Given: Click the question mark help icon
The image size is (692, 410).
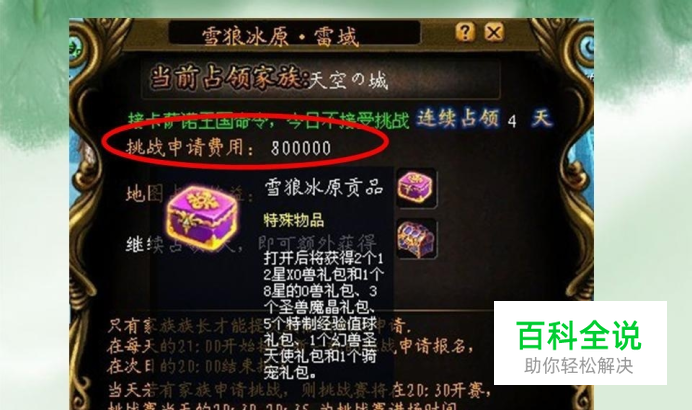Looking at the screenshot, I should 465,32.
